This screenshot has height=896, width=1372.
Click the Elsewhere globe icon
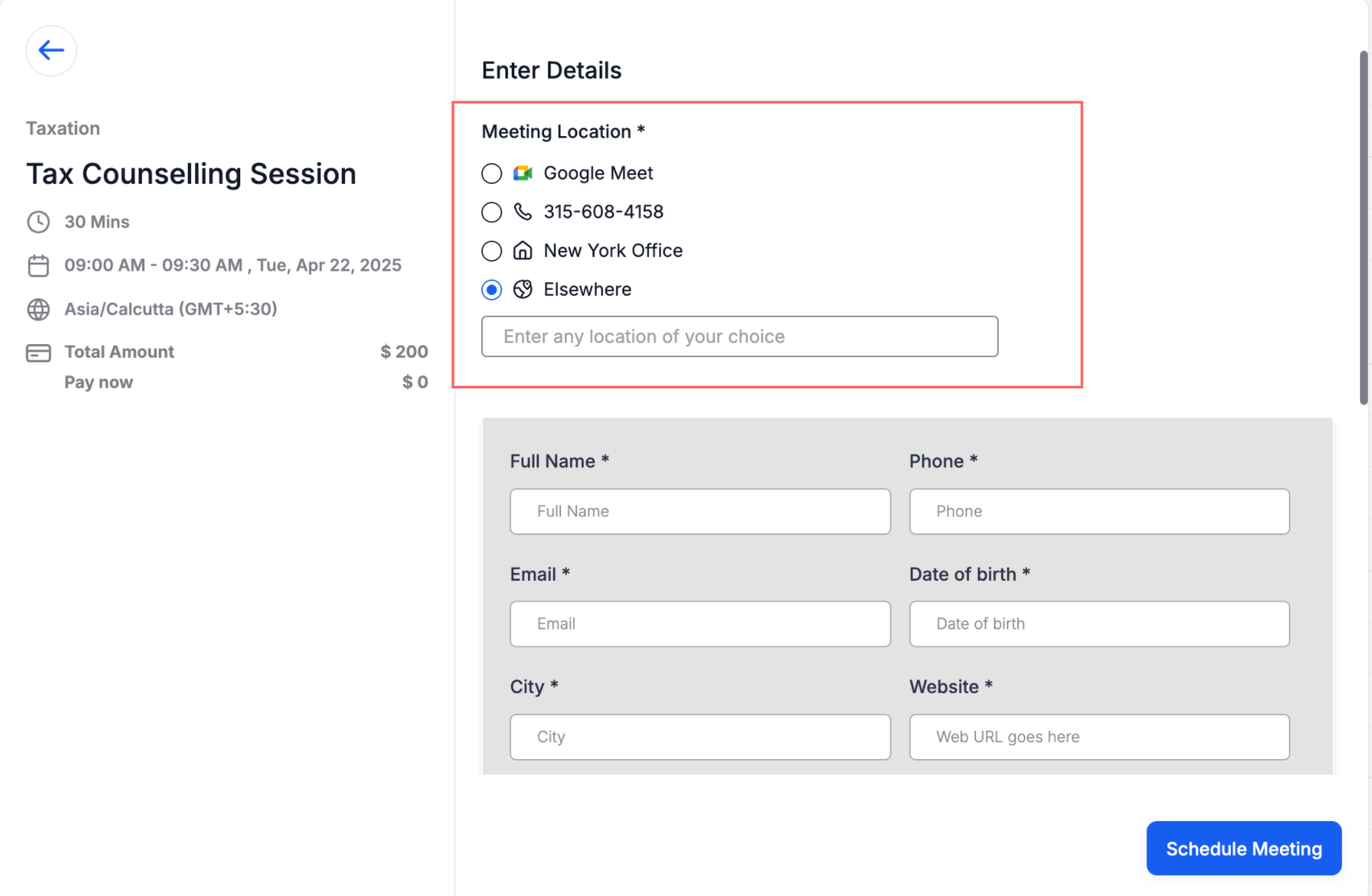(522, 289)
